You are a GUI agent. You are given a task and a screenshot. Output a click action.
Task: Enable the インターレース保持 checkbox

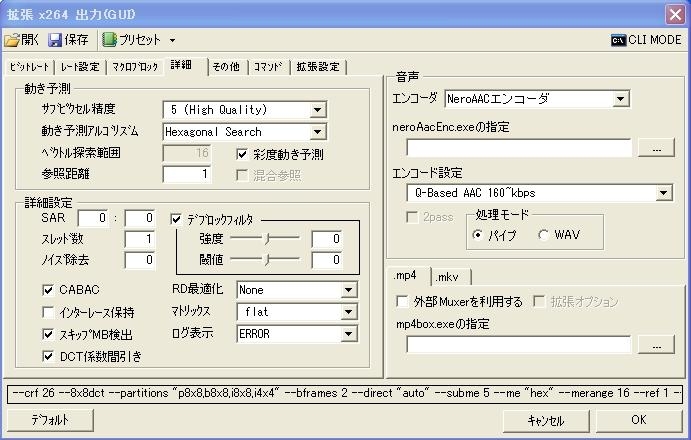pos(48,312)
